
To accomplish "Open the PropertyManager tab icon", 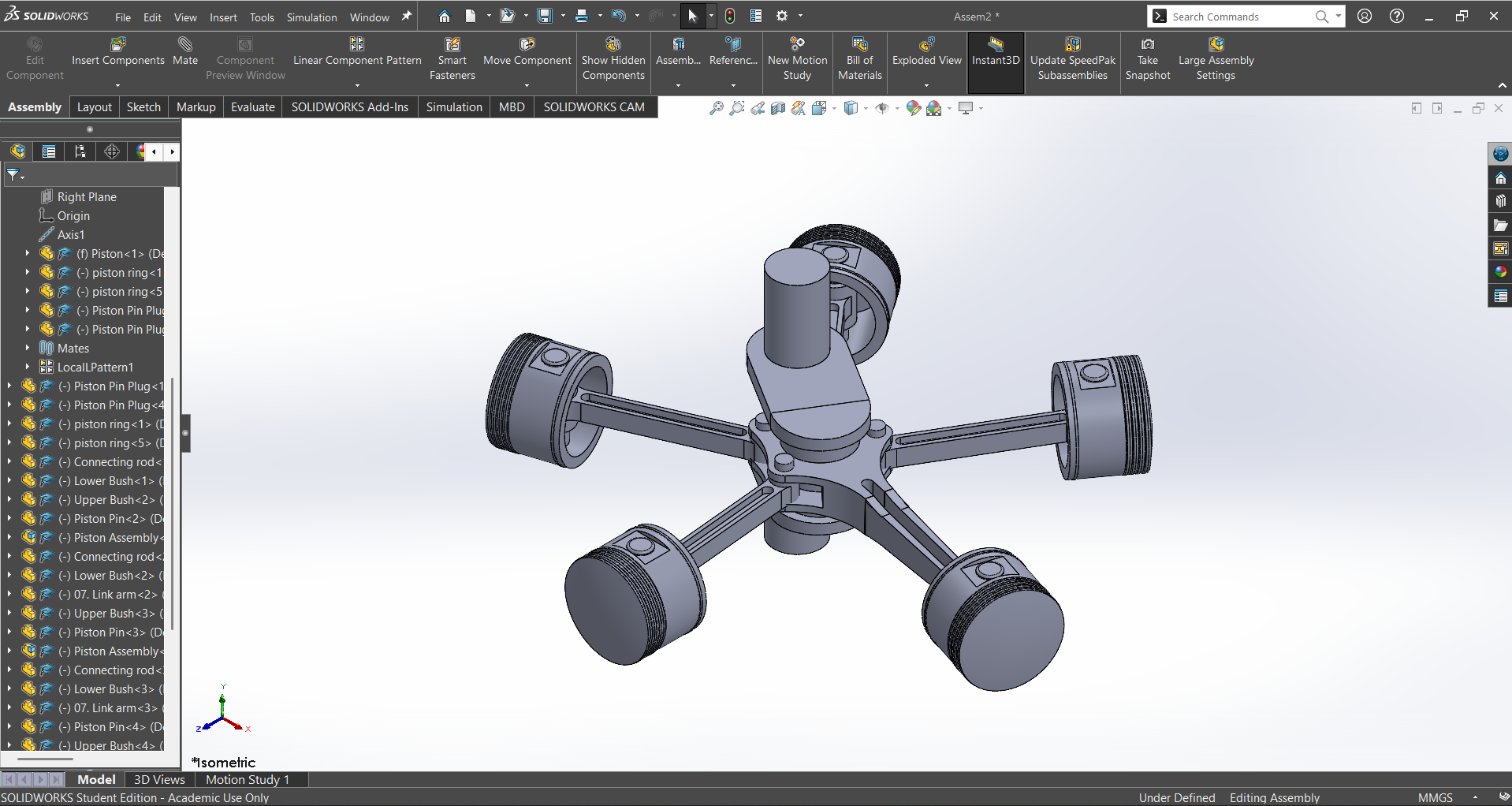I will 49,151.
